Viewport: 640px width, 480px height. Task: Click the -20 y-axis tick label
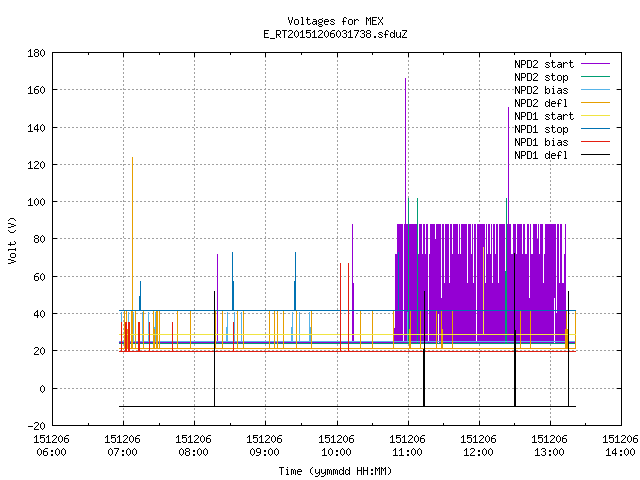pos(36,426)
